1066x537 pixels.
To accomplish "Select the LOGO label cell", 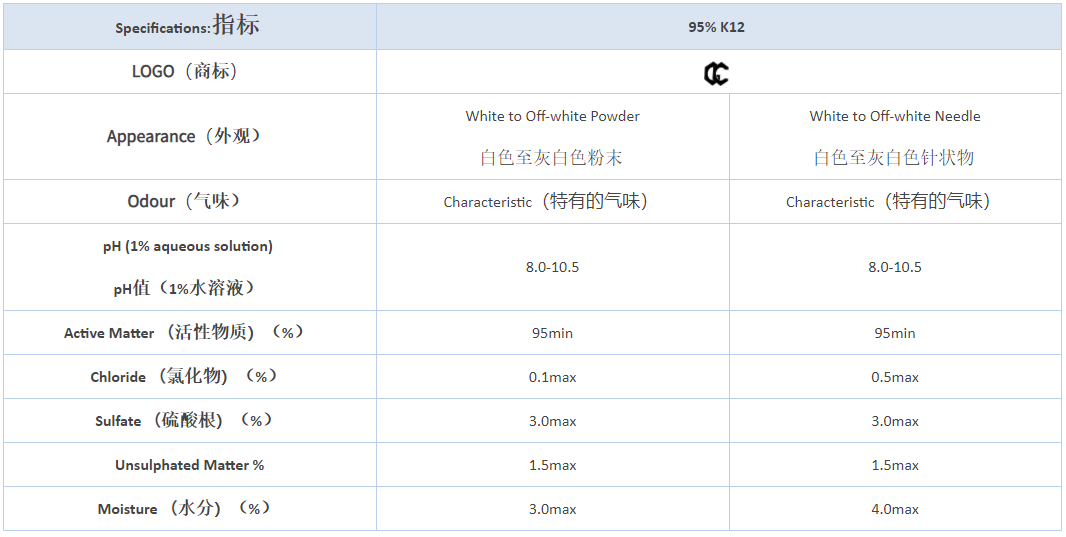I will (190, 71).
